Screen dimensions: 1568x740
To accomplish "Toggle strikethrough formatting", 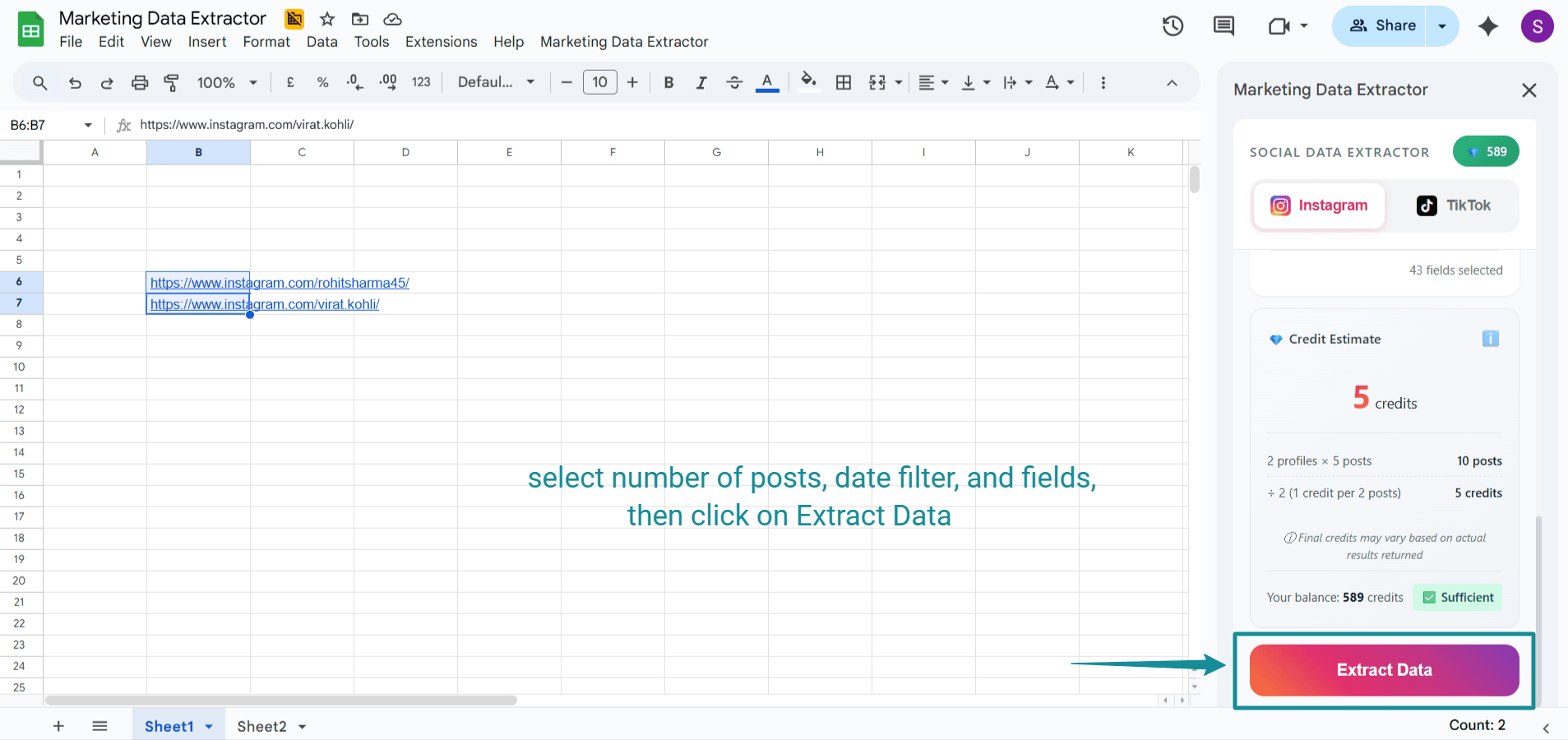I will click(x=734, y=82).
